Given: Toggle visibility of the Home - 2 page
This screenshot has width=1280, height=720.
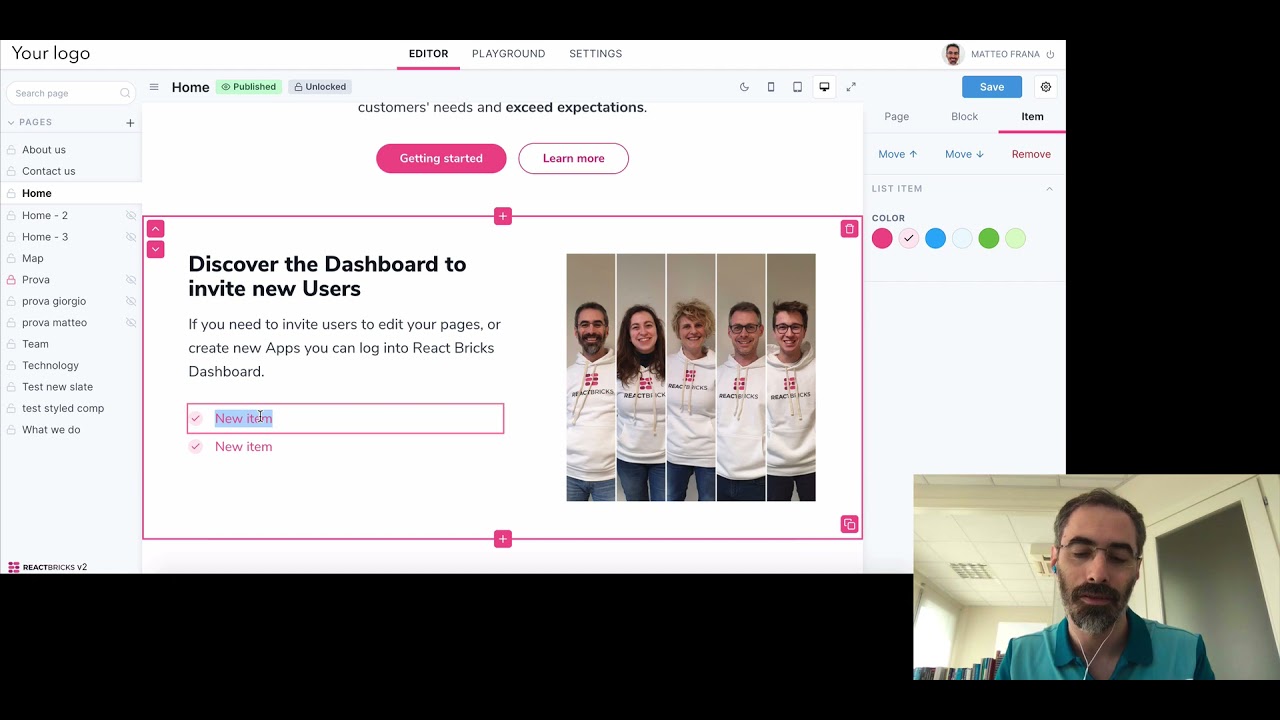Looking at the screenshot, I should pos(130,216).
